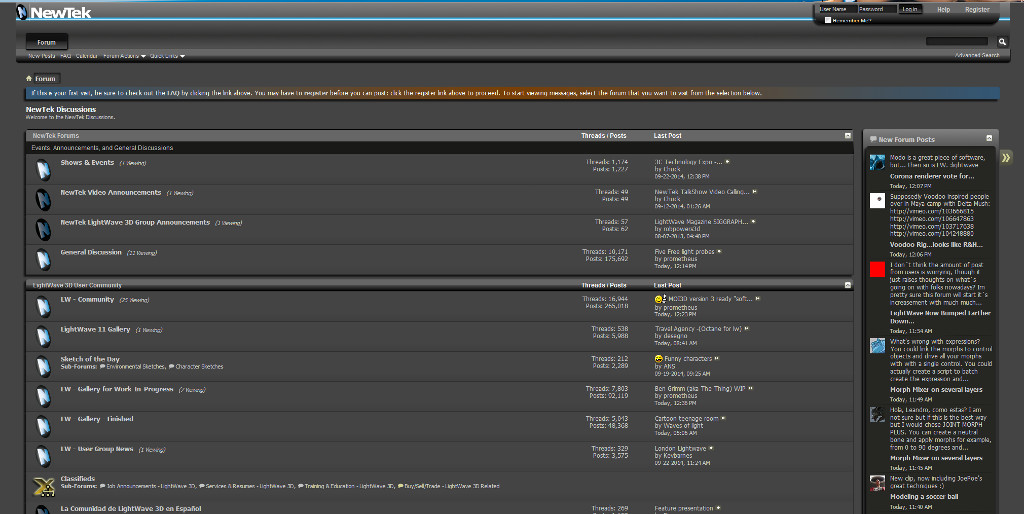1024x514 pixels.
Task: Click the New Forum Posts speech bubble icon
Action: [873, 139]
